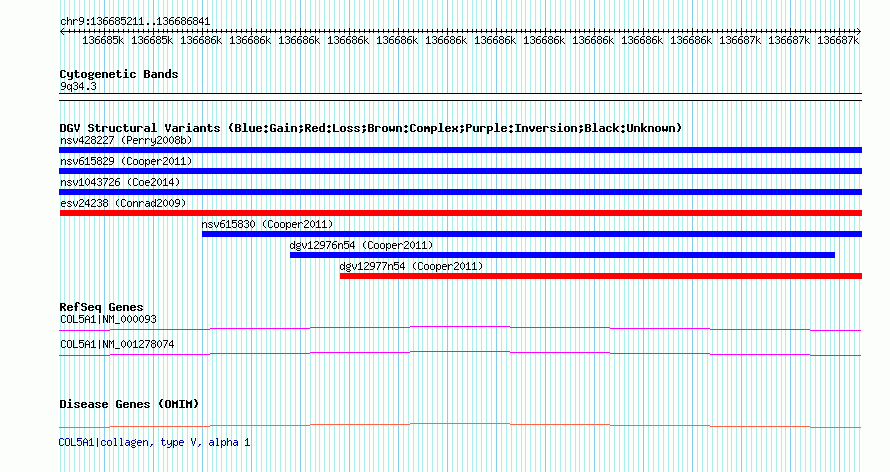Image resolution: width=890 pixels, height=472 pixels.
Task: Click the DGV Structural Variants track title
Action: click(371, 128)
